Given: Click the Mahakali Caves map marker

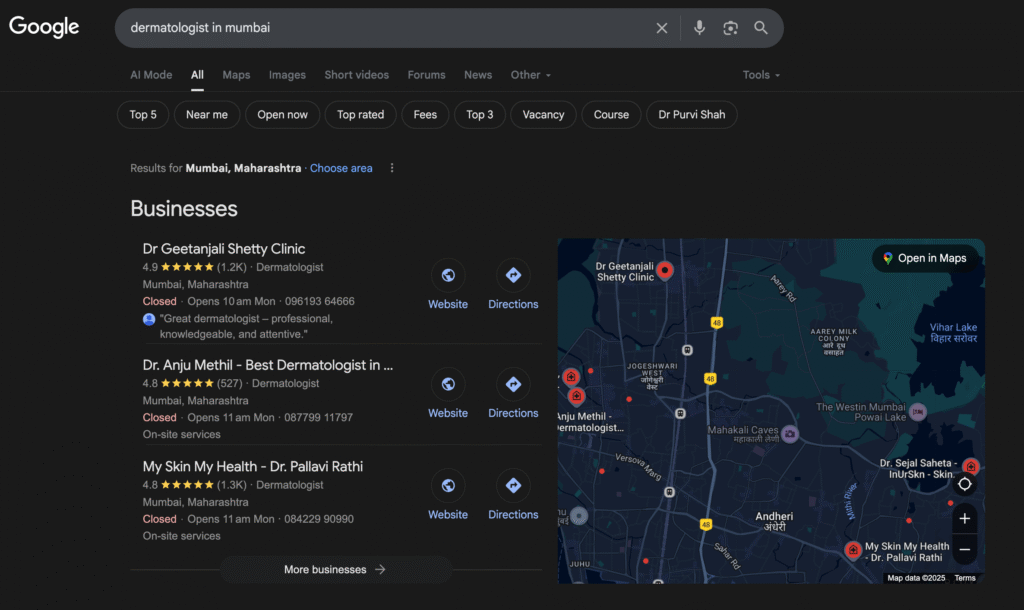Looking at the screenshot, I should pyautogui.click(x=790, y=434).
